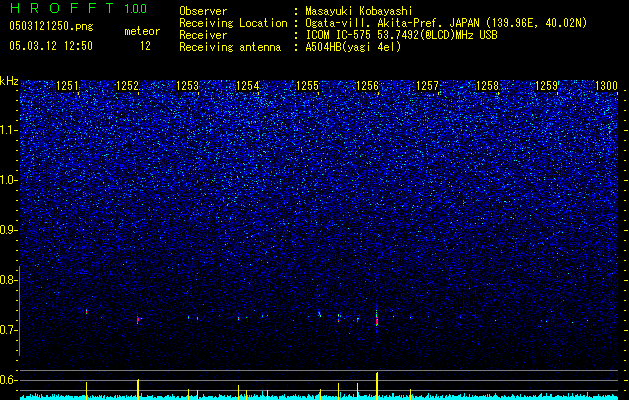Viewport: 629px width, 400px height.
Task: Click the 1.1 frequency axis label
Action: 9,130
